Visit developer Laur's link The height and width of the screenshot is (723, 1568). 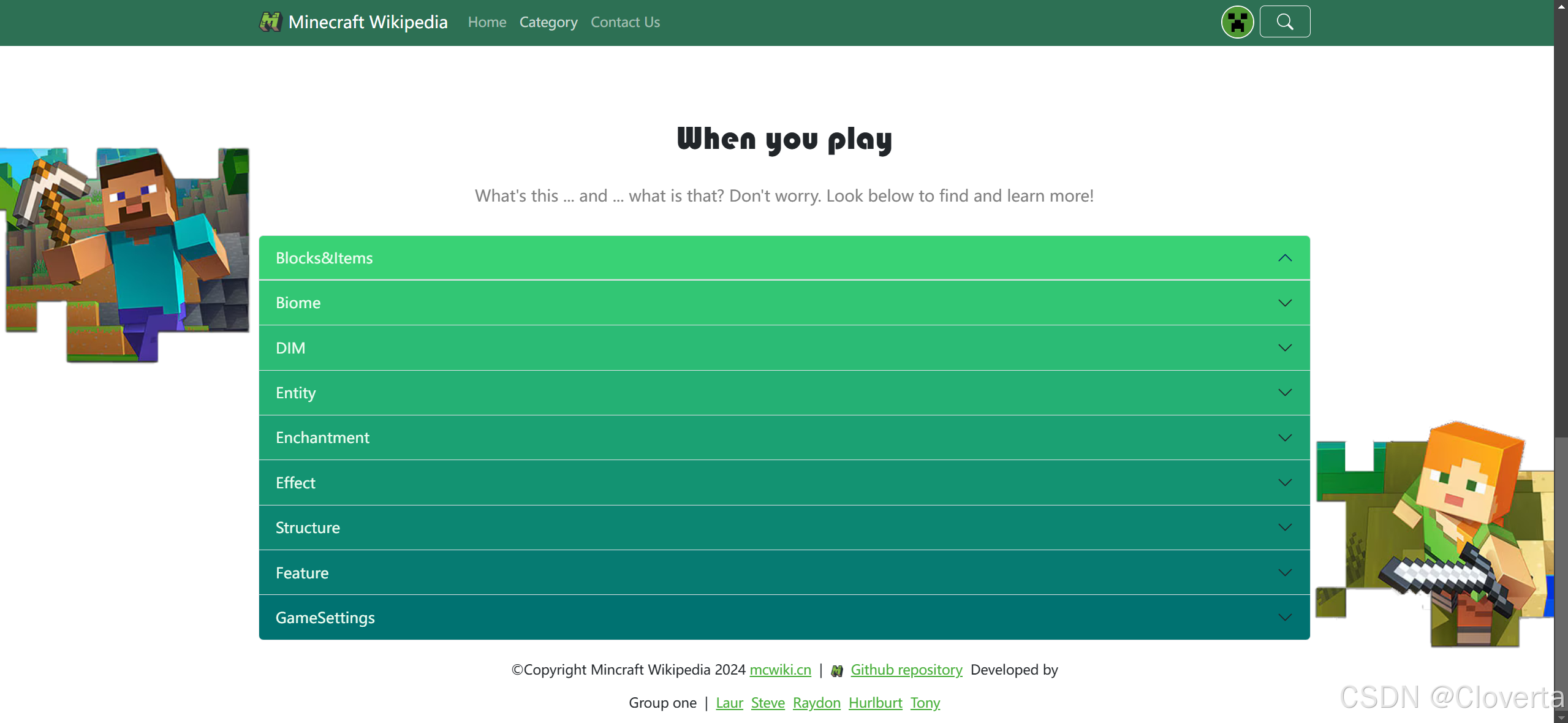pos(729,703)
